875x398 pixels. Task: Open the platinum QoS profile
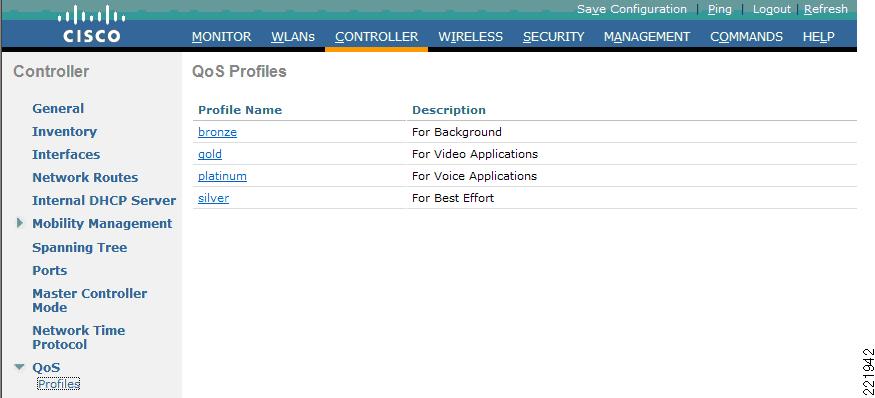tap(222, 176)
